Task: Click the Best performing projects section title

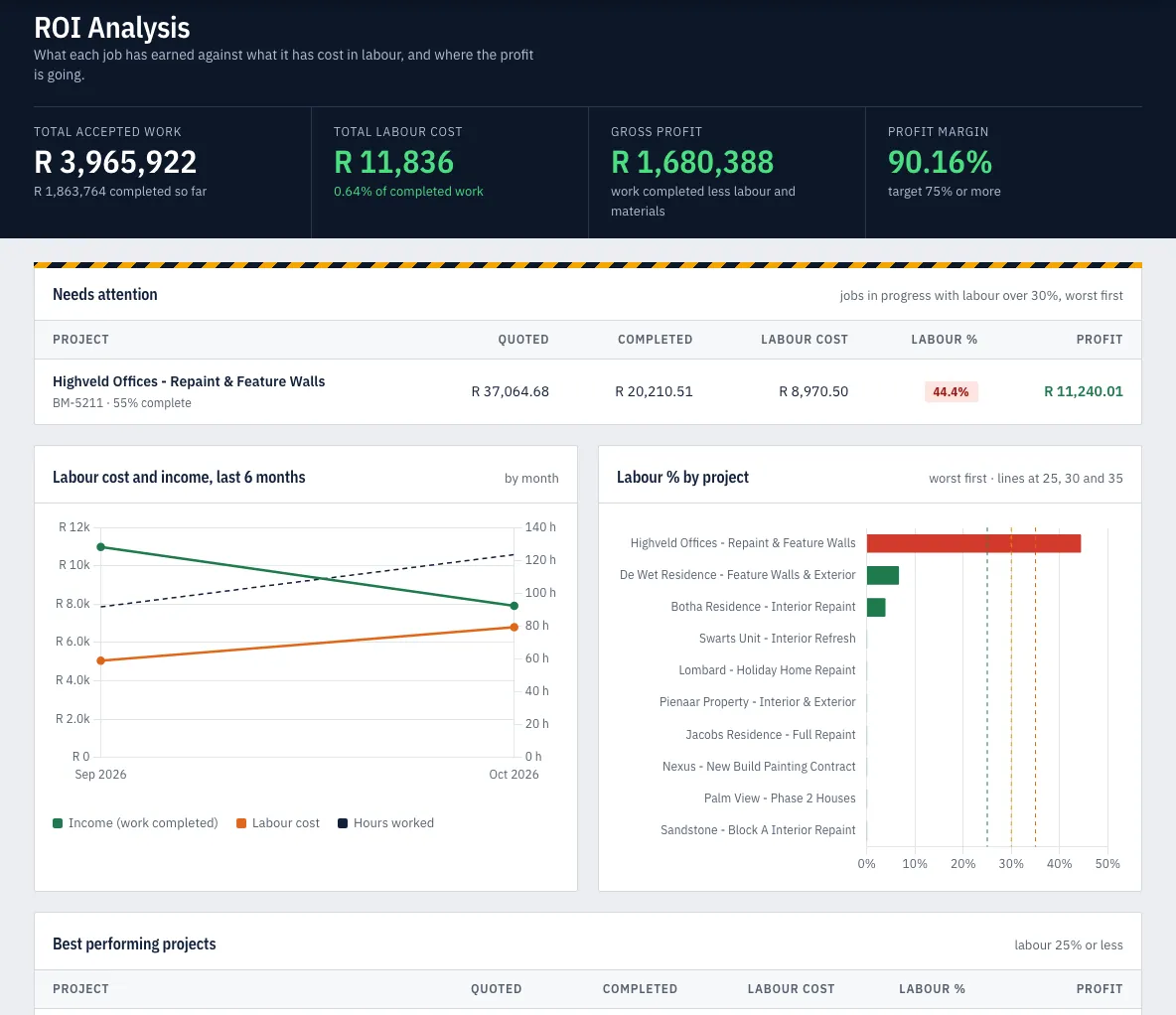Action: (134, 943)
